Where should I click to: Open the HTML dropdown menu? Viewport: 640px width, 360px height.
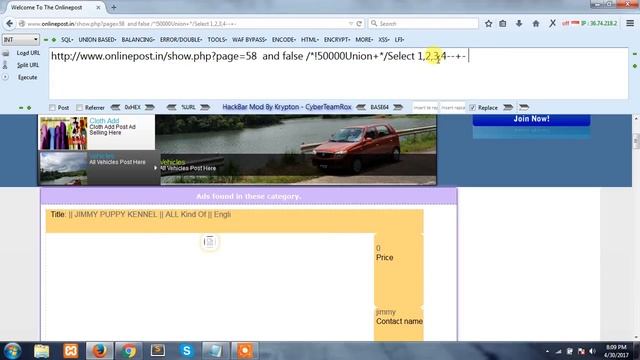click(309, 40)
